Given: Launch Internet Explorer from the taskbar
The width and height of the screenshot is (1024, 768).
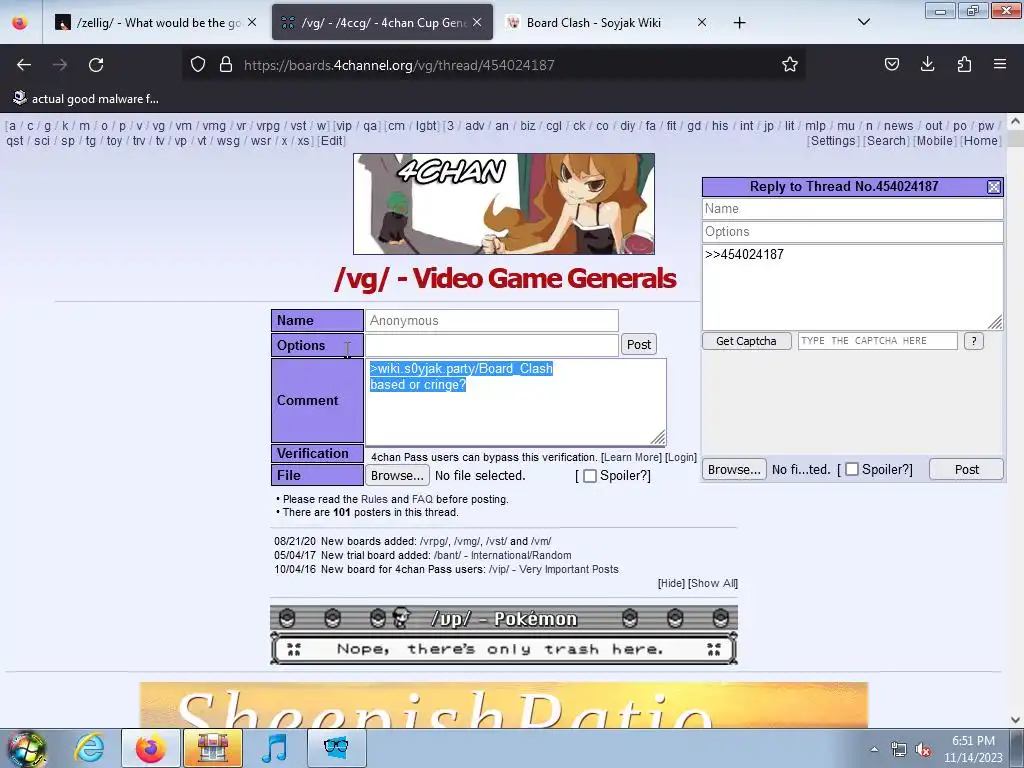Looking at the screenshot, I should click(x=89, y=748).
